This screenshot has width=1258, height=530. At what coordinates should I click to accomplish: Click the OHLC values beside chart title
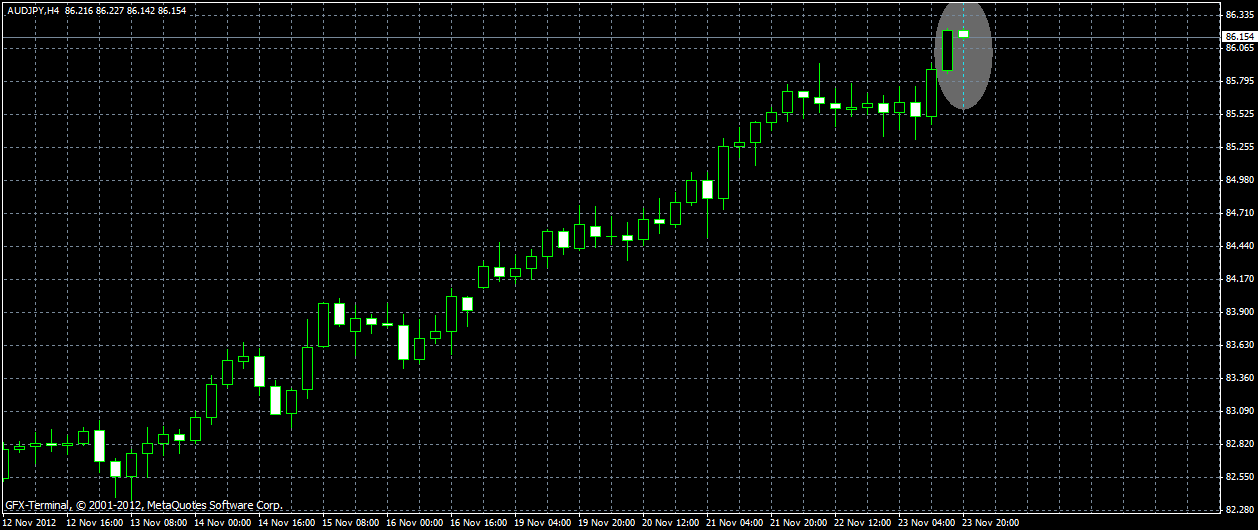[120, 9]
